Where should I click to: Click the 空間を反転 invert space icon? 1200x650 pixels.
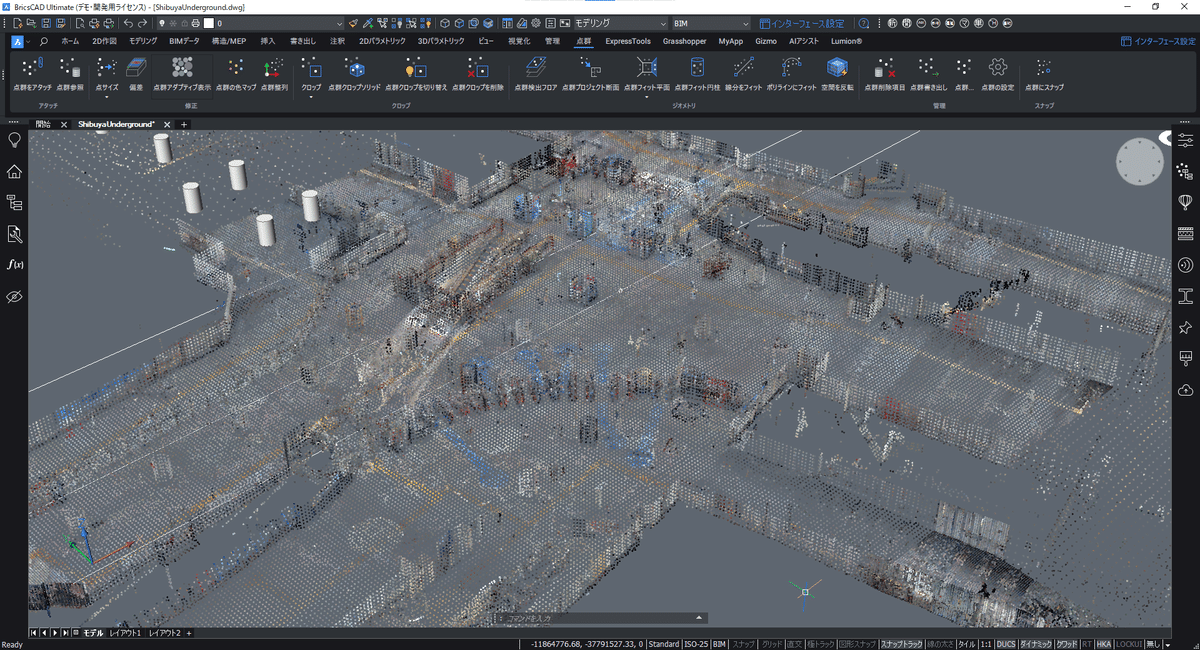coord(836,68)
